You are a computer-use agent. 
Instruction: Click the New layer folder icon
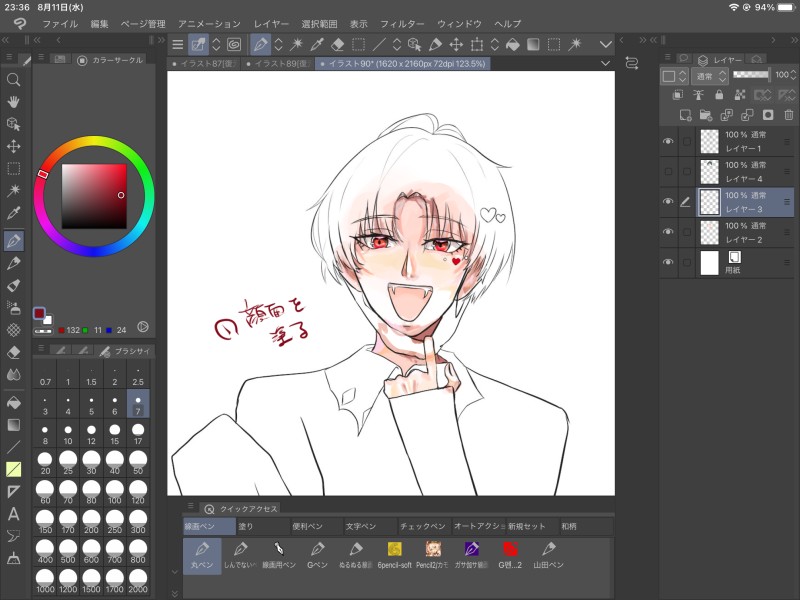point(706,115)
